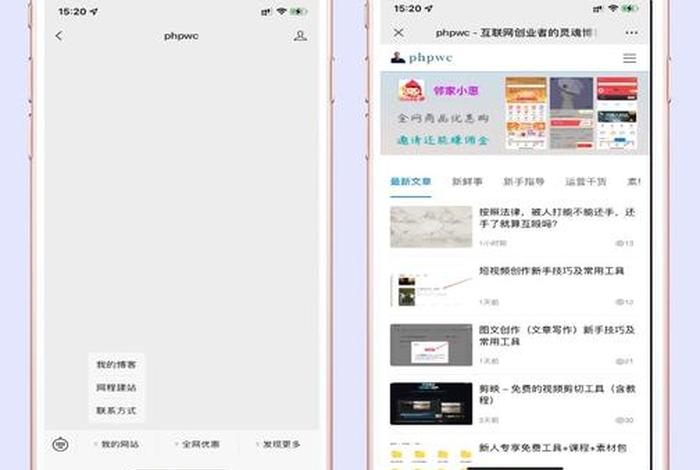Screen dimensions: 700x470
Task: Switch to the 新手指导 tab
Action: [x=524, y=182]
